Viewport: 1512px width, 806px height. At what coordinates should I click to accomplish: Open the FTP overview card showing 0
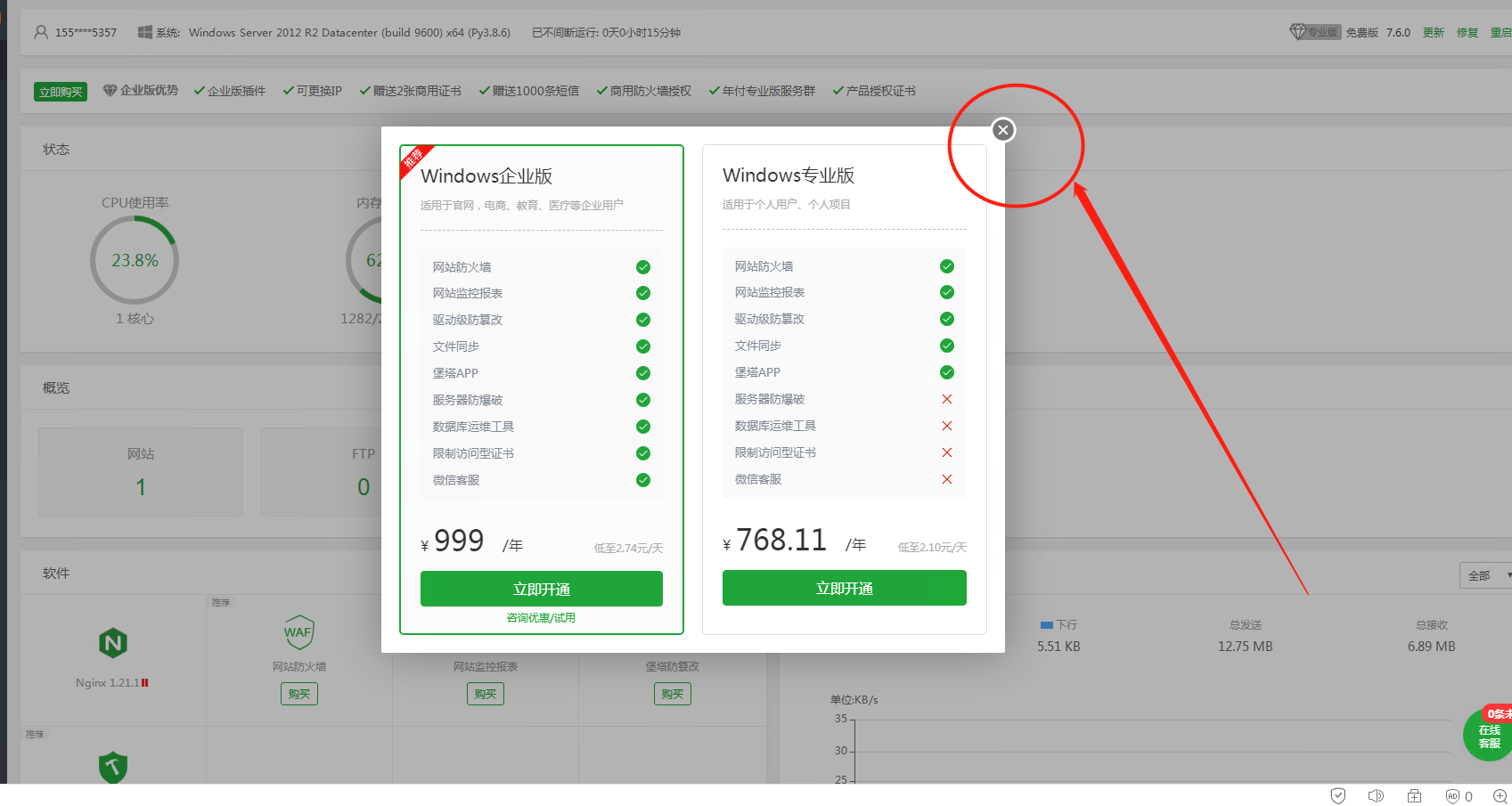(x=322, y=472)
